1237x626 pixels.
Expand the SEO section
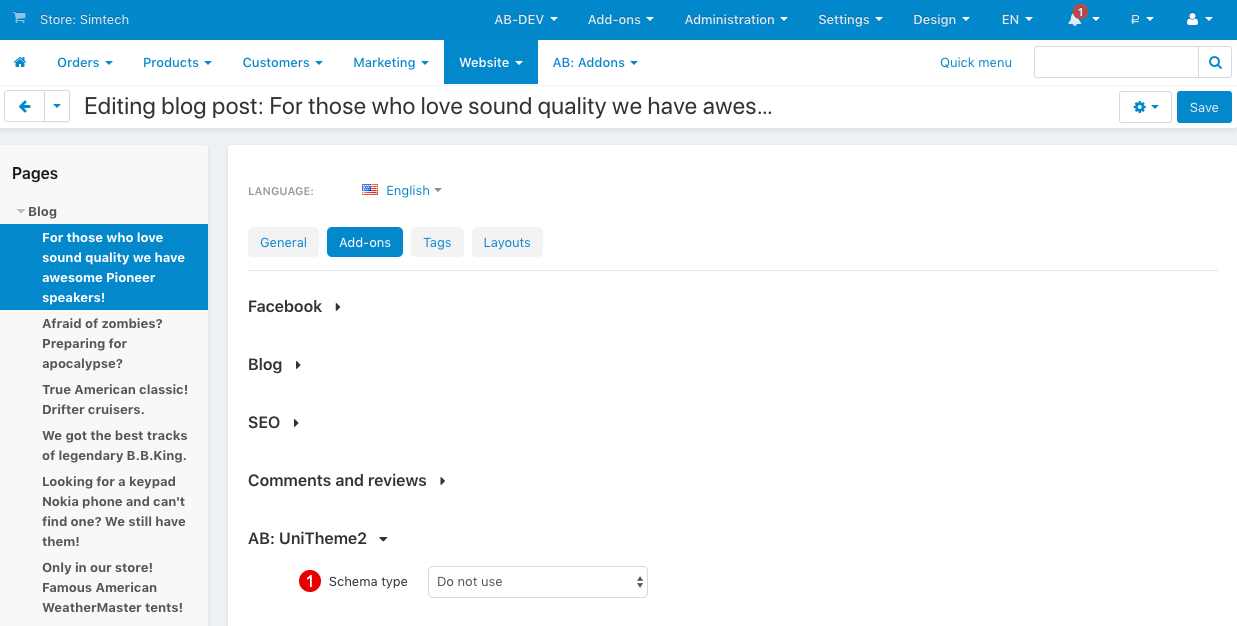(274, 422)
